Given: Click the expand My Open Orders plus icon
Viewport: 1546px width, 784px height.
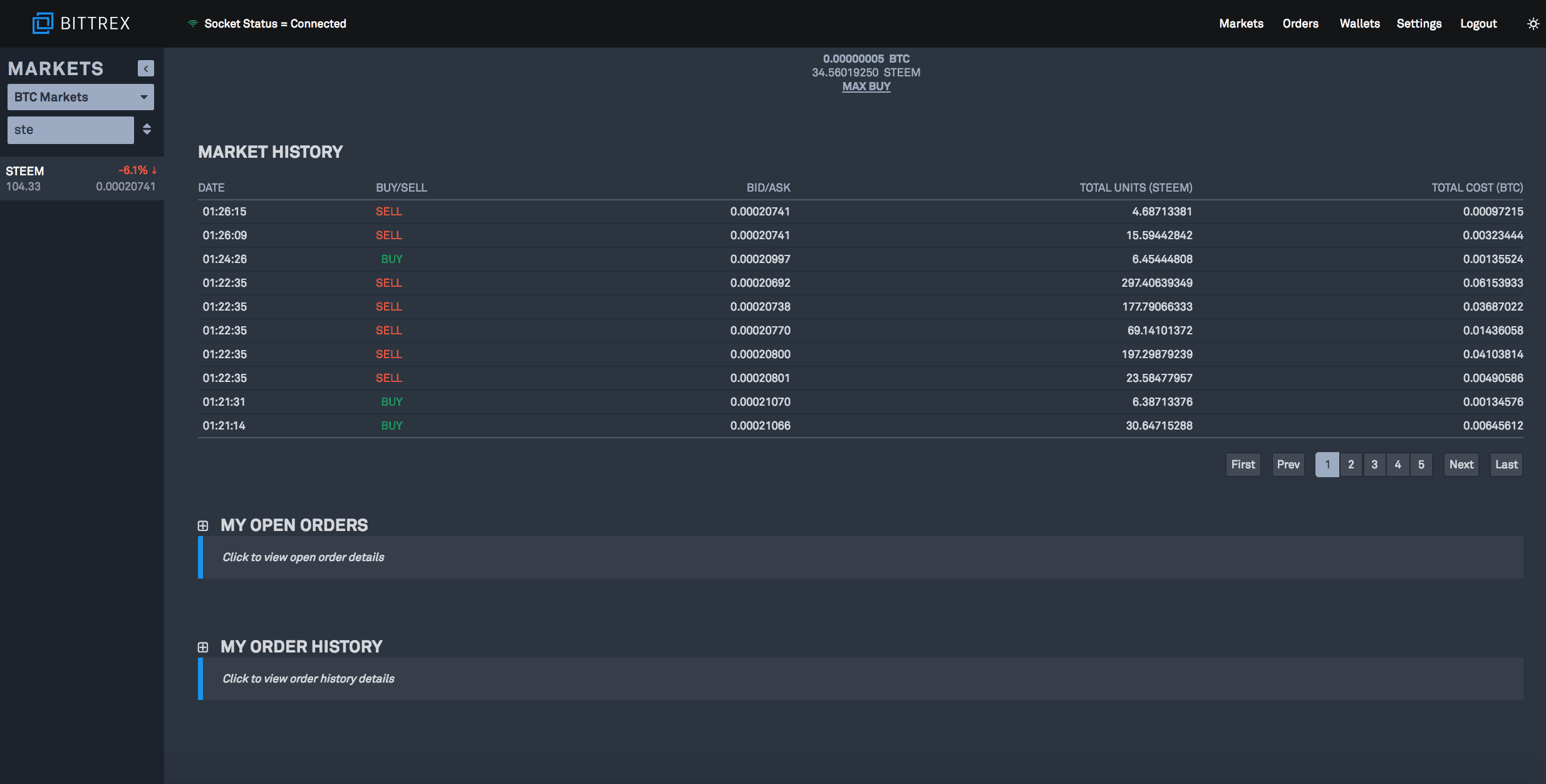Looking at the screenshot, I should (x=203, y=524).
